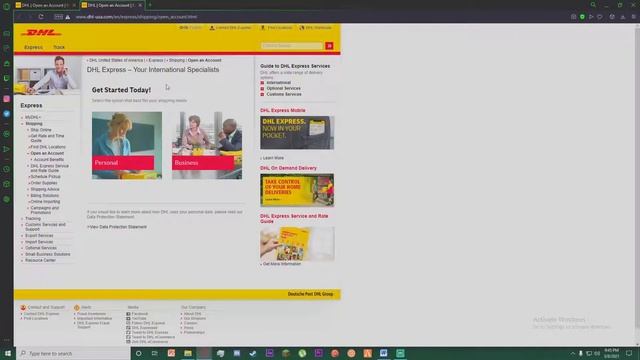Expand Import Services in the sidebar
Image resolution: width=640 pixels, height=360 pixels.
pos(39,242)
